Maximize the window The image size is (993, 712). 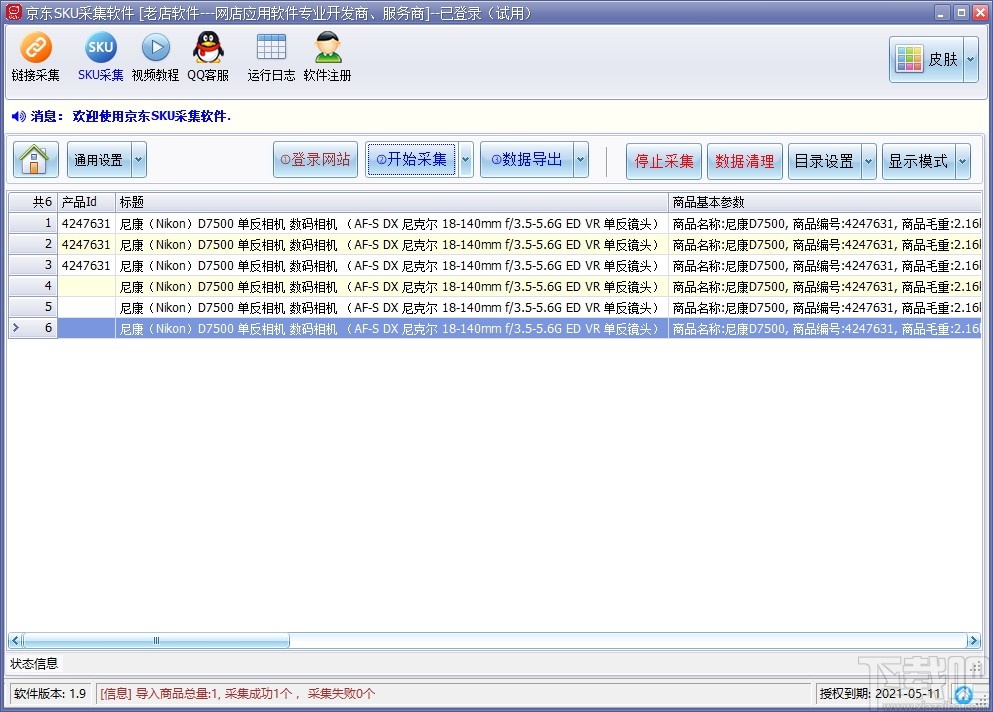click(961, 12)
